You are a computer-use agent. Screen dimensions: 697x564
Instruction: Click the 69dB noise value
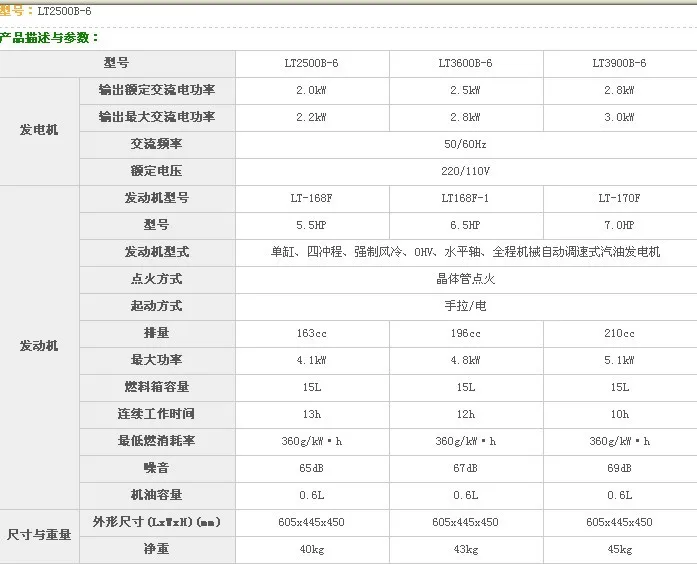619,468
